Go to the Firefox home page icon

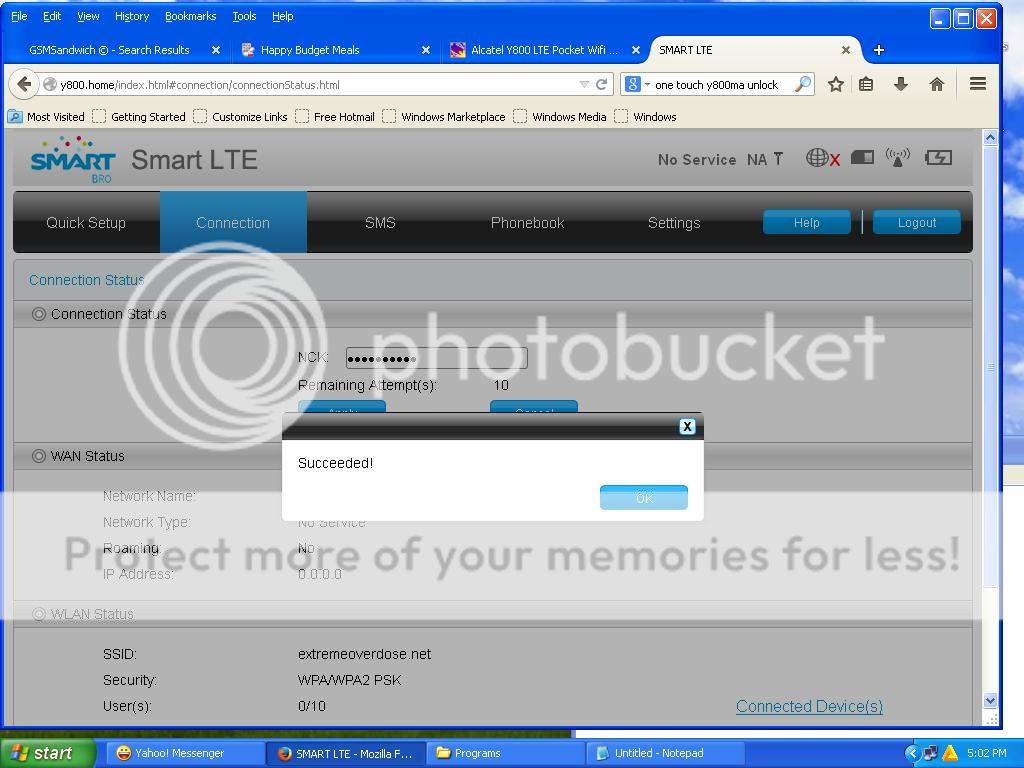[x=937, y=85]
